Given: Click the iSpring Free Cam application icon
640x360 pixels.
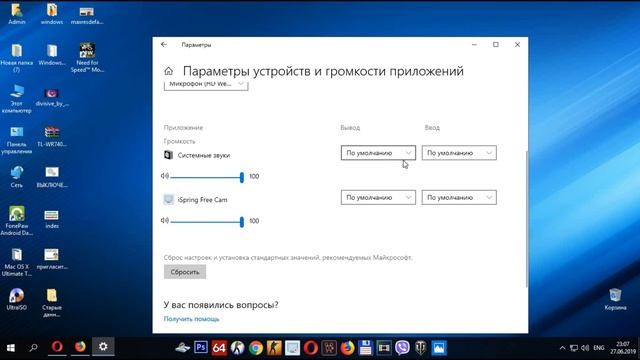Looking at the screenshot, I should coord(168,199).
